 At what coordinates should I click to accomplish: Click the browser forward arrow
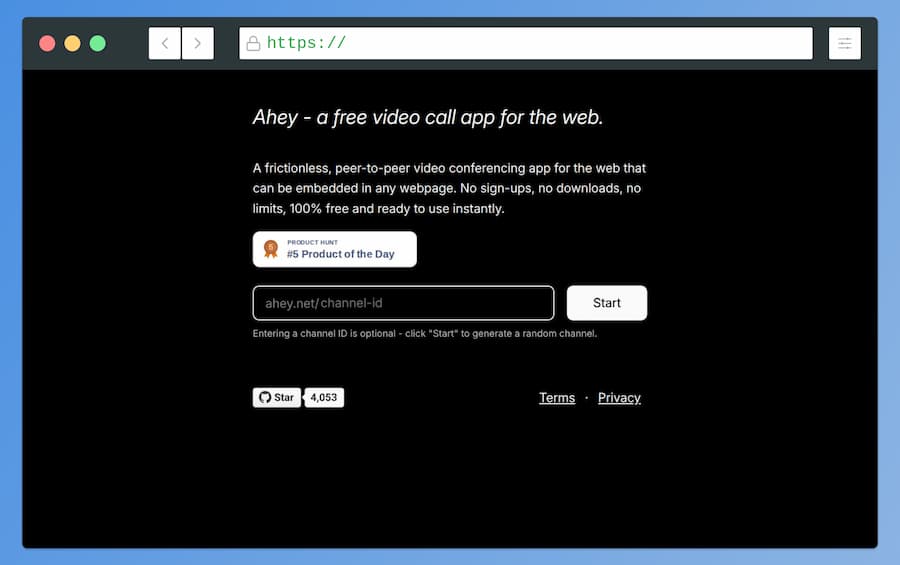(x=197, y=43)
